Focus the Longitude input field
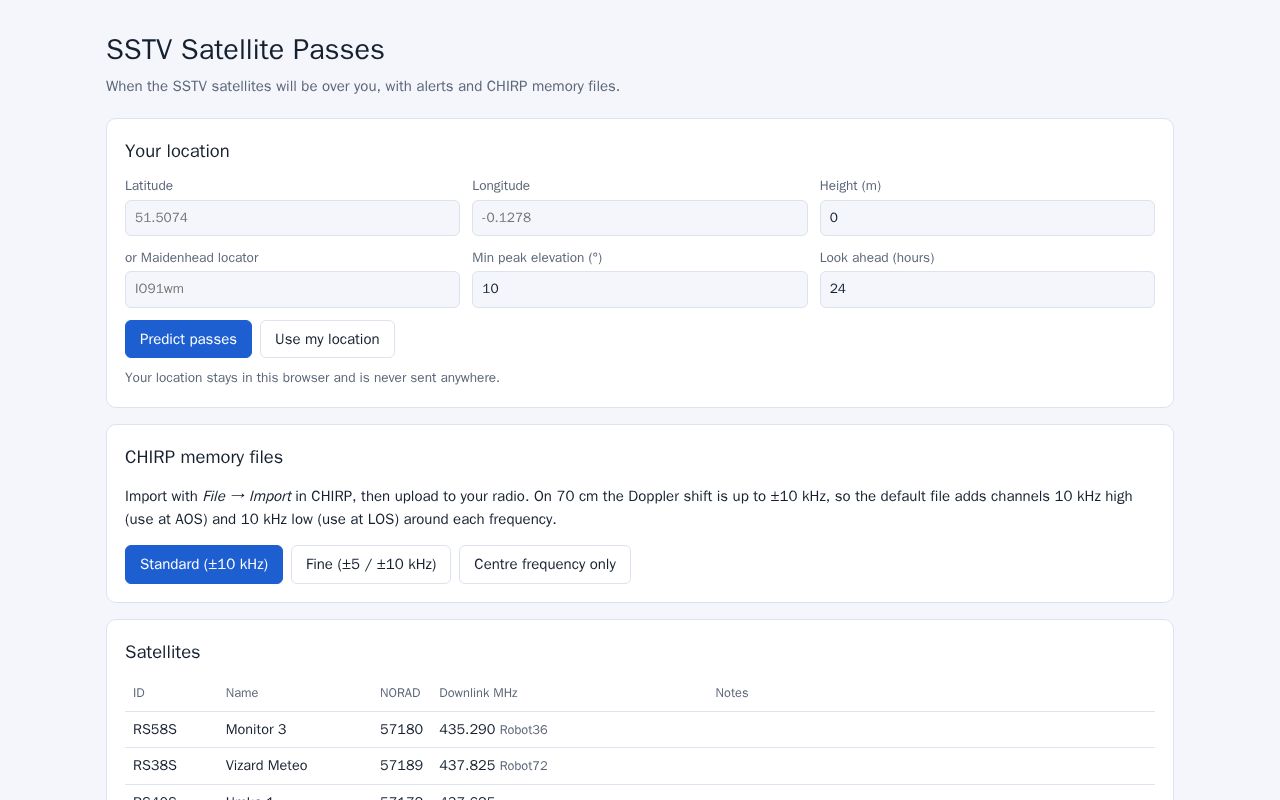1280x800 pixels. pyautogui.click(x=640, y=218)
